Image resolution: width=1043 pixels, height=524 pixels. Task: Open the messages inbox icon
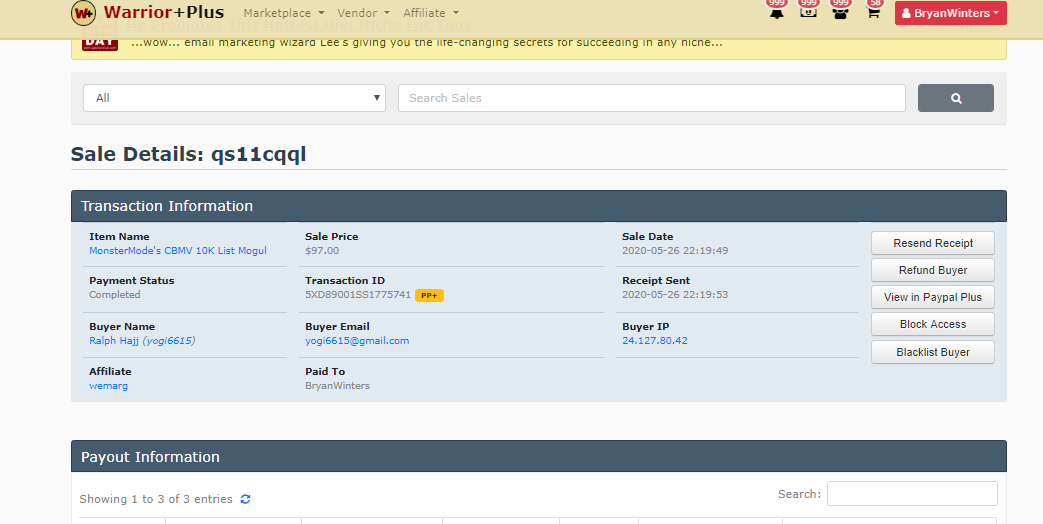coord(808,11)
